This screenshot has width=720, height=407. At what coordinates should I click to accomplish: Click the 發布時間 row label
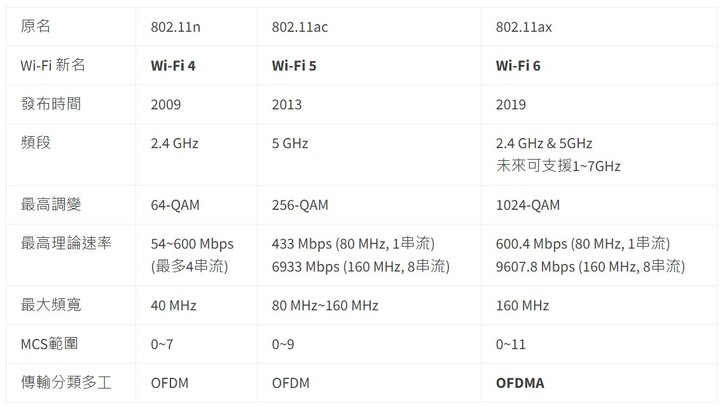[x=51, y=104]
